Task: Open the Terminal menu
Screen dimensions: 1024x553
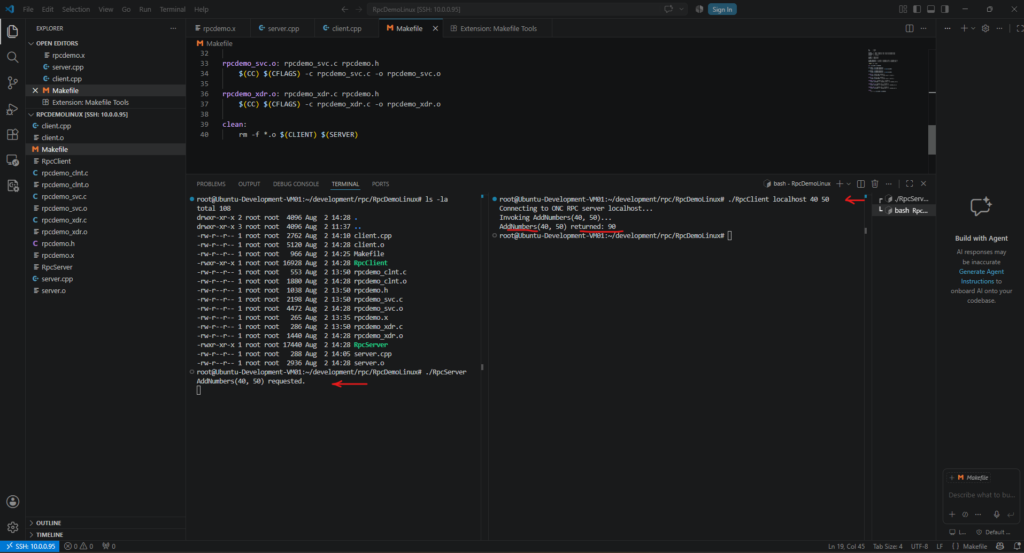Action: click(172, 9)
